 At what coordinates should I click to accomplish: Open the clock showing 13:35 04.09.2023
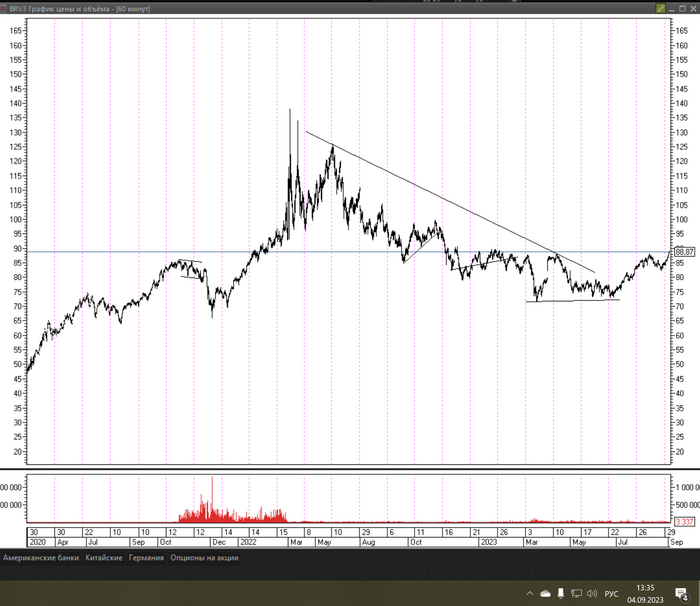[645, 594]
